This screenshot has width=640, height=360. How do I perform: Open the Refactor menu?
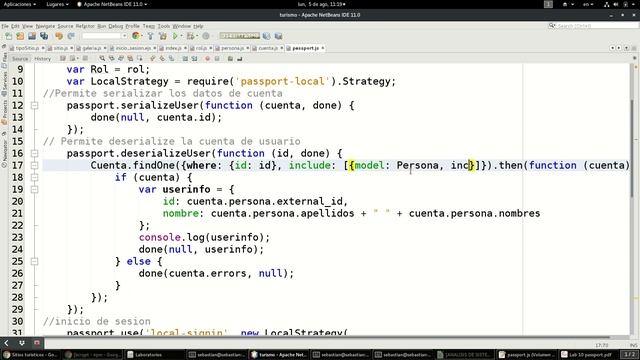[85, 26]
